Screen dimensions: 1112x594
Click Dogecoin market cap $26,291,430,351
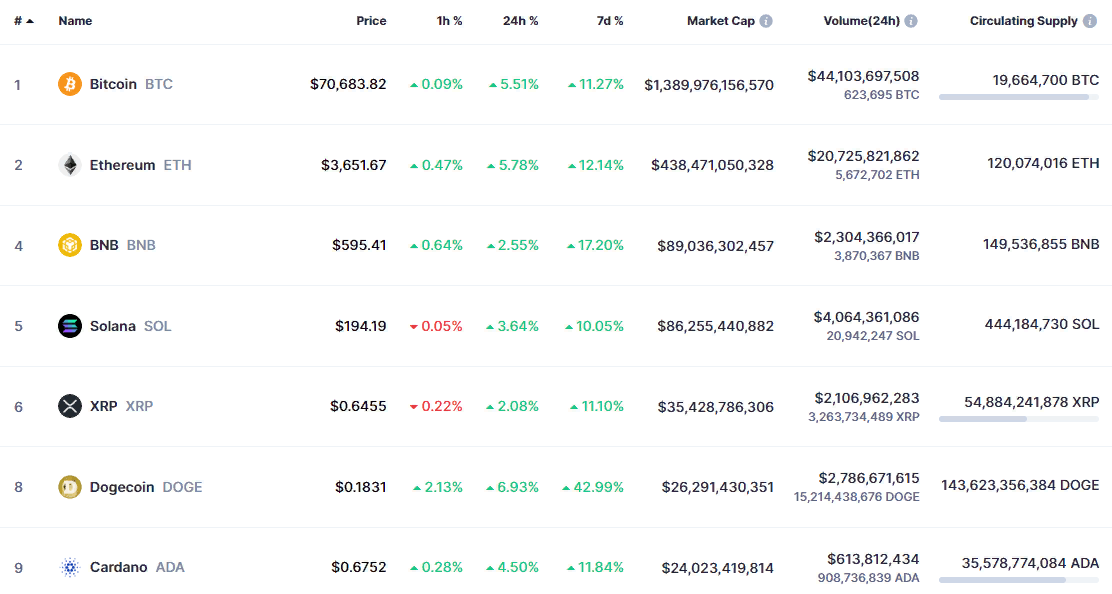(x=718, y=487)
